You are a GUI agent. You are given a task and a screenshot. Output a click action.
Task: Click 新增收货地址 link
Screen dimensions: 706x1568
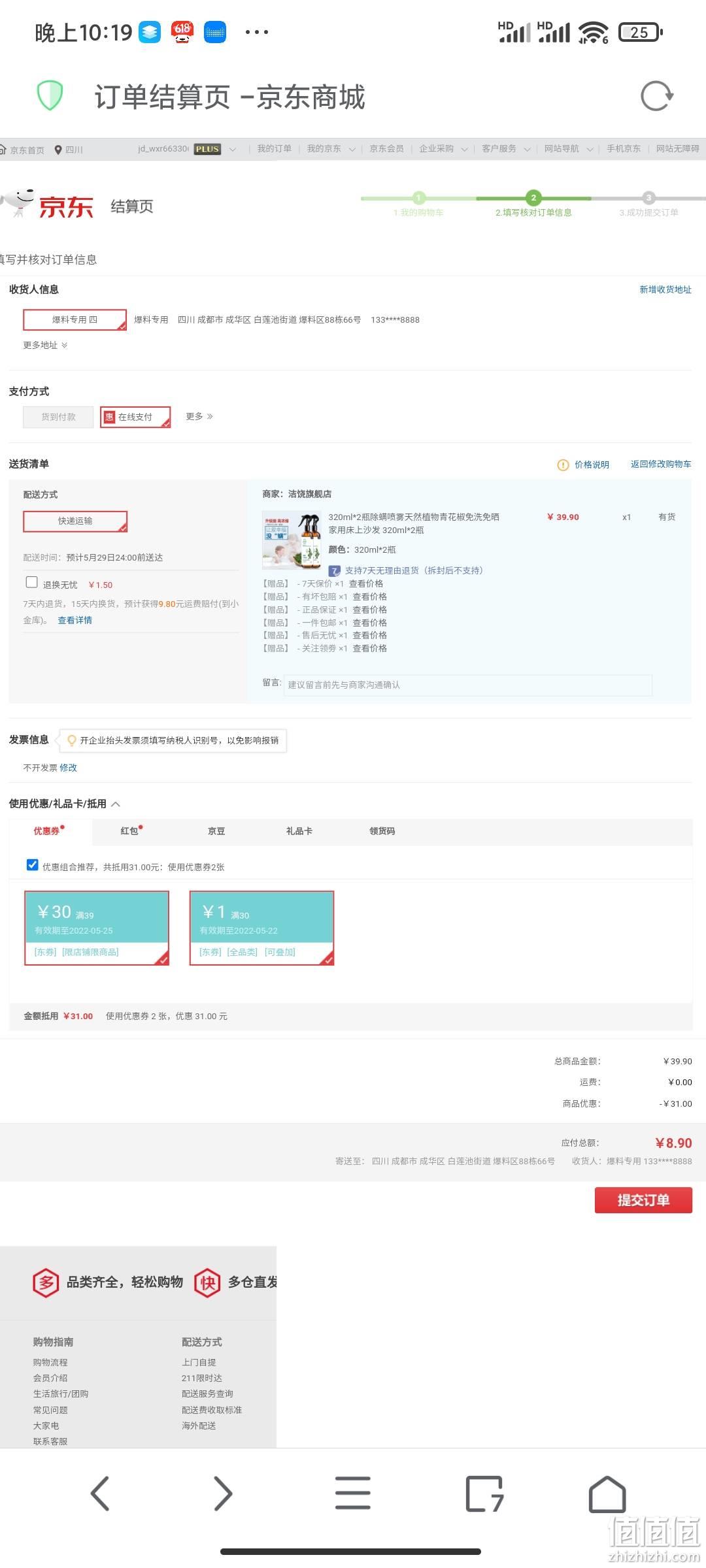[665, 289]
